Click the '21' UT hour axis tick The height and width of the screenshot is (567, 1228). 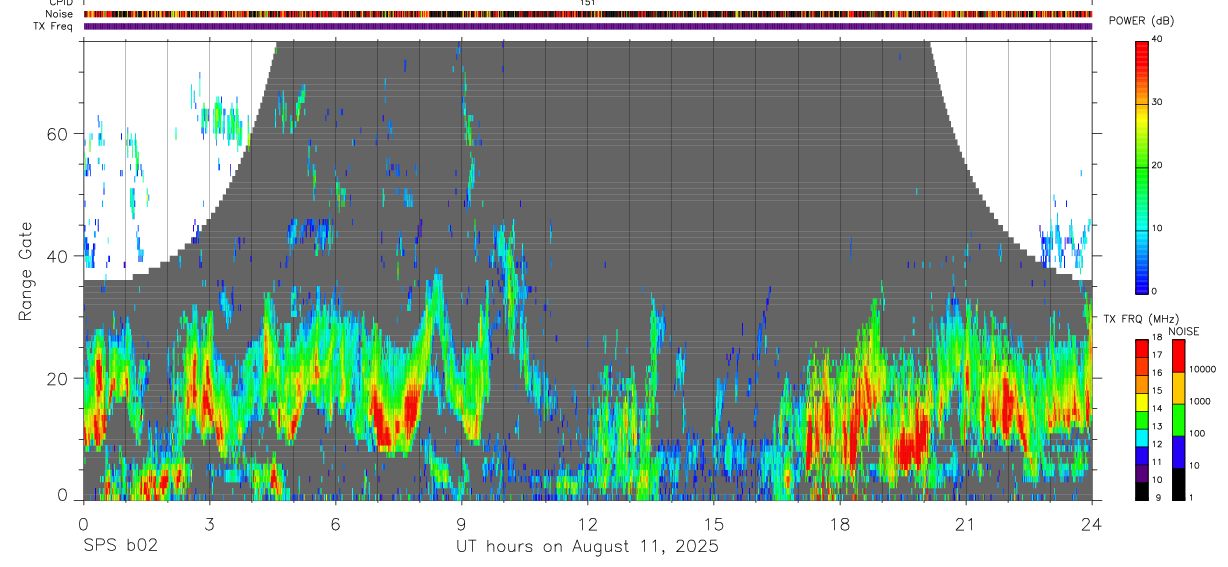tap(966, 524)
